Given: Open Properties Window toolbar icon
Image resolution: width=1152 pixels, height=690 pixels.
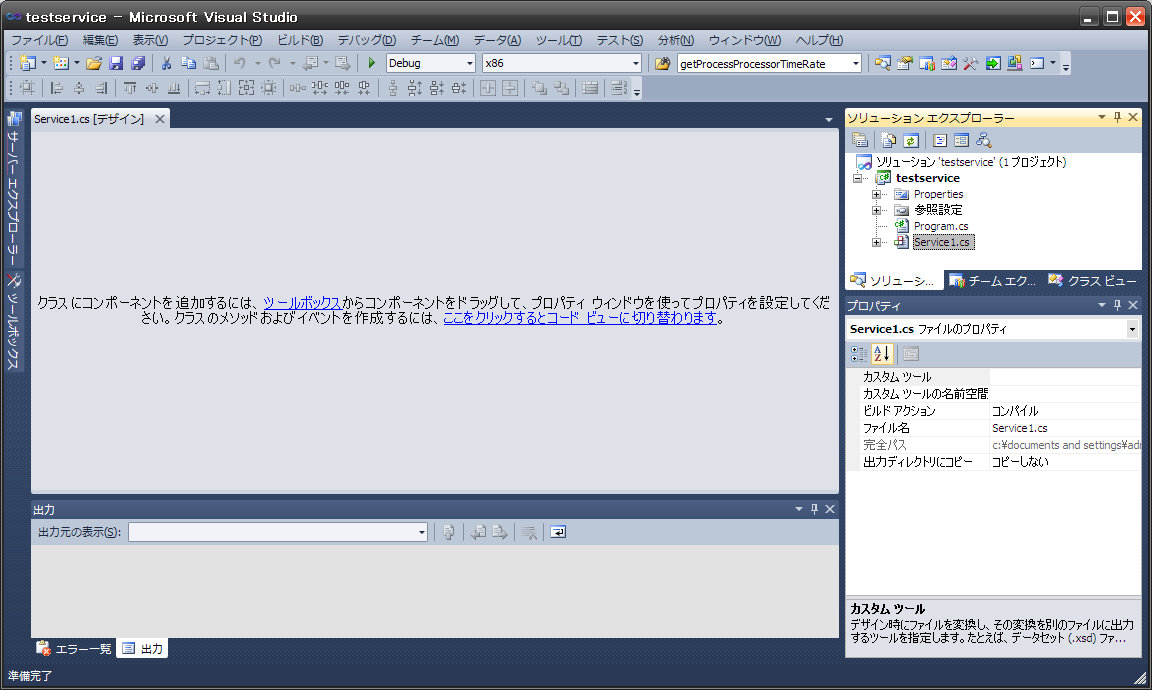Looking at the screenshot, I should pos(904,63).
